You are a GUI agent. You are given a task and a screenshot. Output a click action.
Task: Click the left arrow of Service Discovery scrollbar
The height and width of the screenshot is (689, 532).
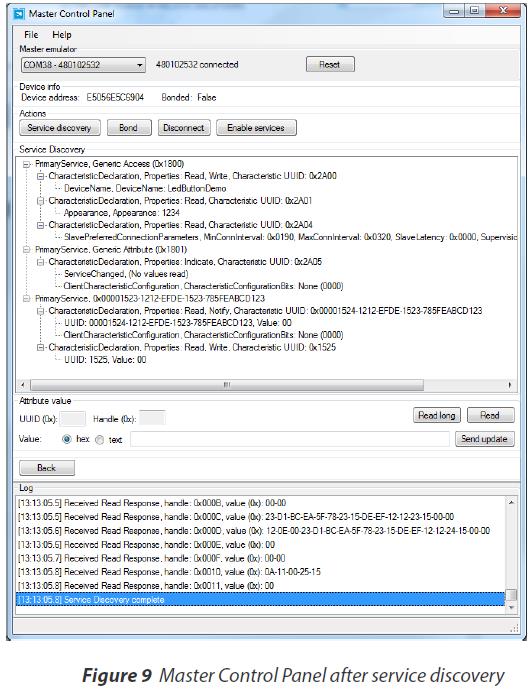pos(23,385)
